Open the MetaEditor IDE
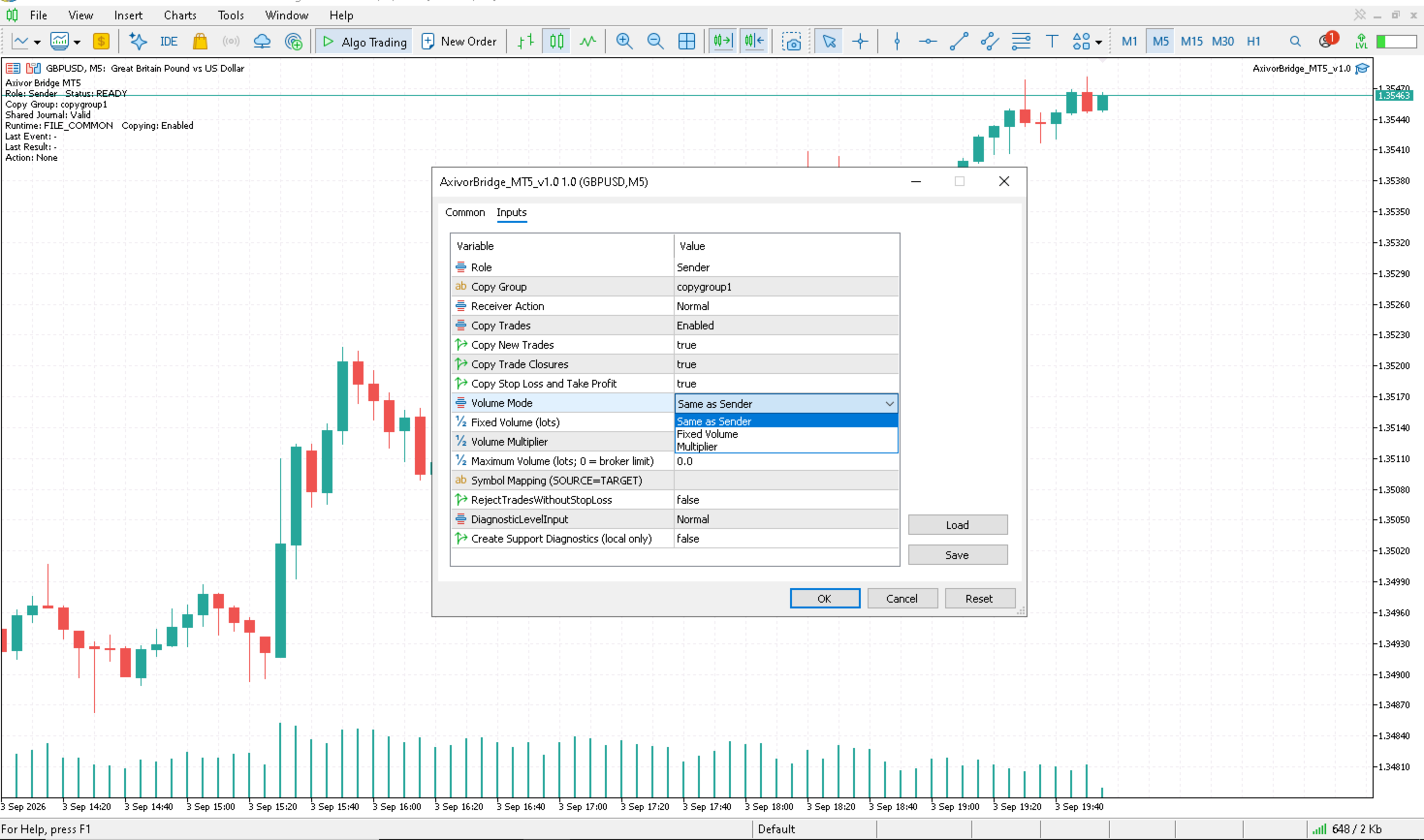Viewport: 1424px width, 840px height. [x=169, y=42]
